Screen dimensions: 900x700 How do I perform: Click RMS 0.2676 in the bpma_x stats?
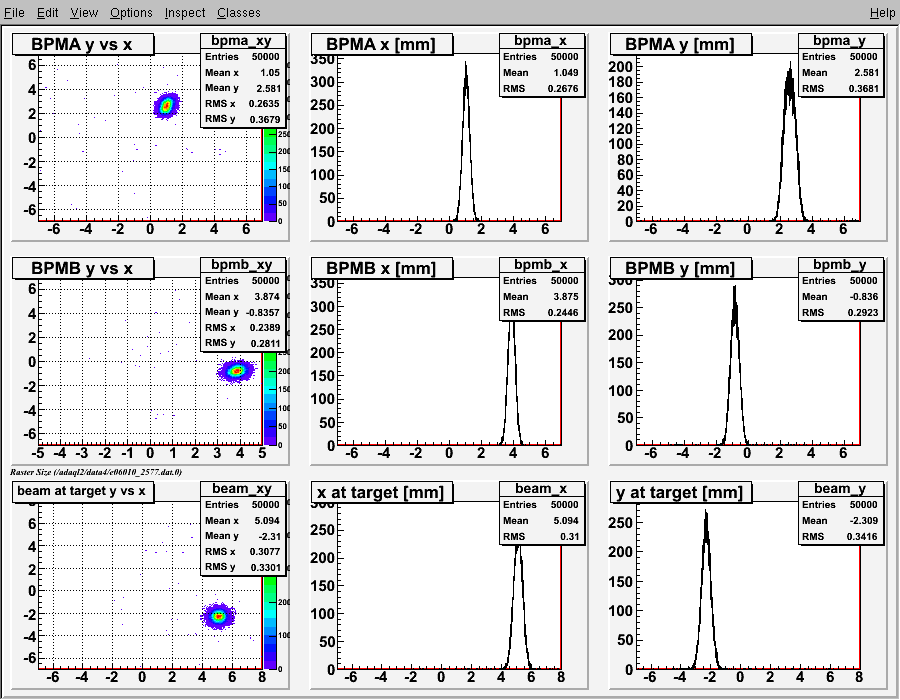pyautogui.click(x=541, y=89)
